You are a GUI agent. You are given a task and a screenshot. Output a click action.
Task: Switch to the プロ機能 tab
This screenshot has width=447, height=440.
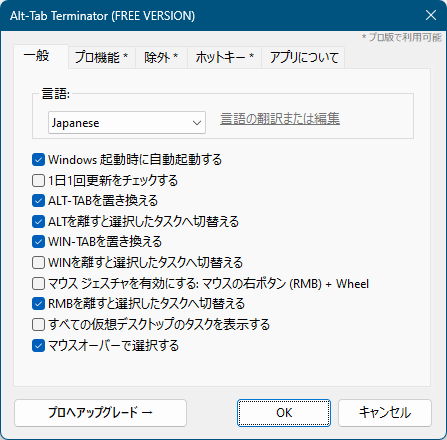pos(102,57)
